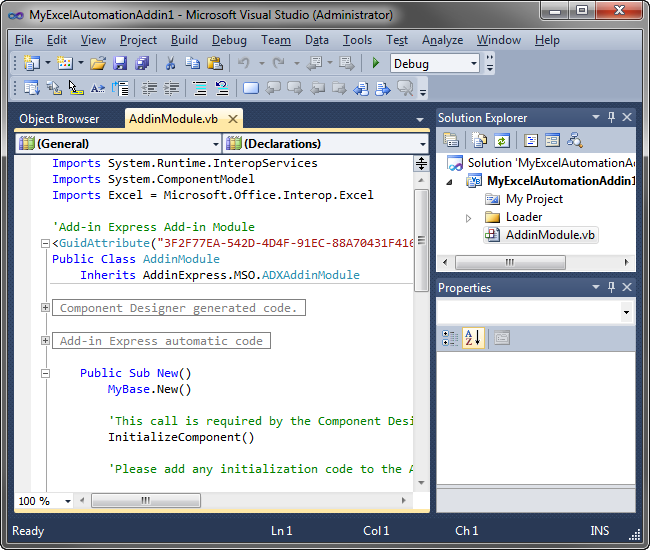
Task: Close the AddinModule.vb tab
Action: [x=233, y=119]
